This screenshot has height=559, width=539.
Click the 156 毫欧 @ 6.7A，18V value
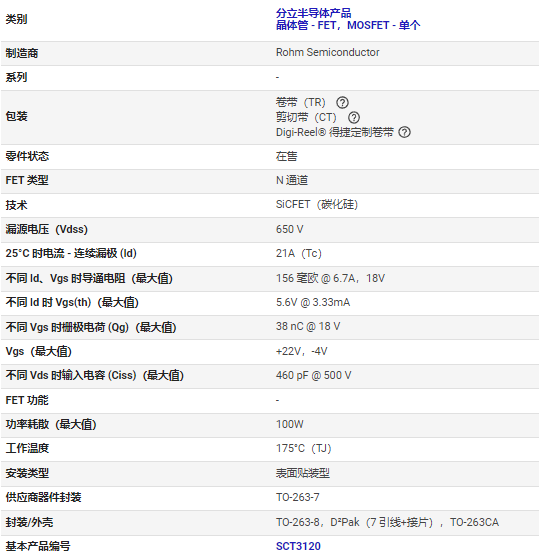pyautogui.click(x=330, y=278)
